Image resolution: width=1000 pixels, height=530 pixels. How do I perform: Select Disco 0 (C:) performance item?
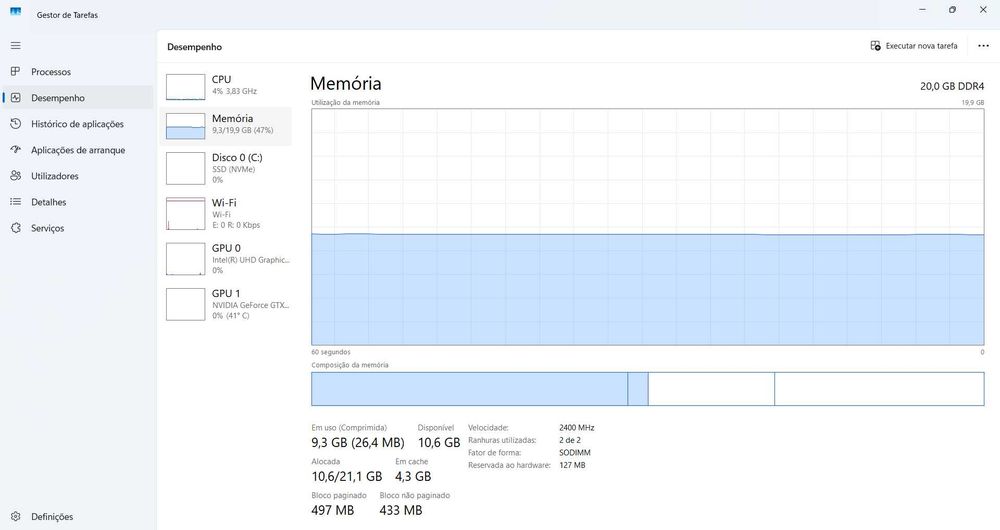pos(227,168)
